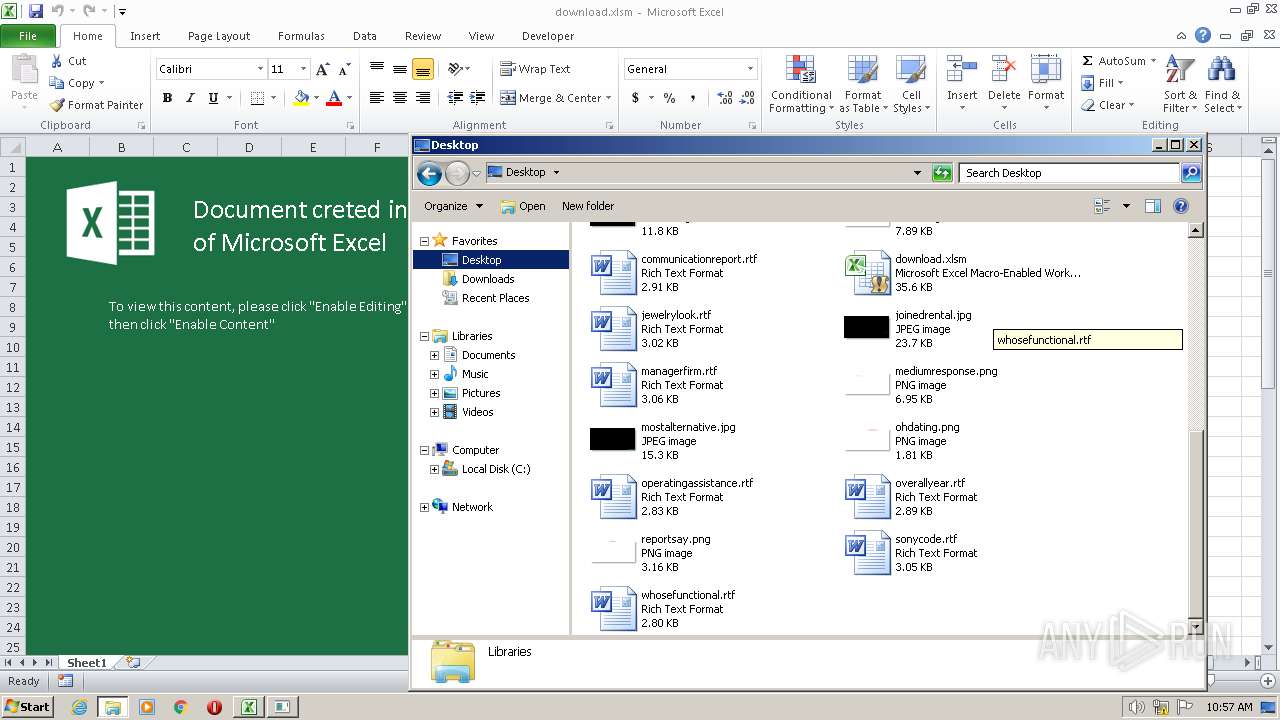Expand the Local Disk (C:) node
Screen dimensions: 1280x720
(434, 469)
